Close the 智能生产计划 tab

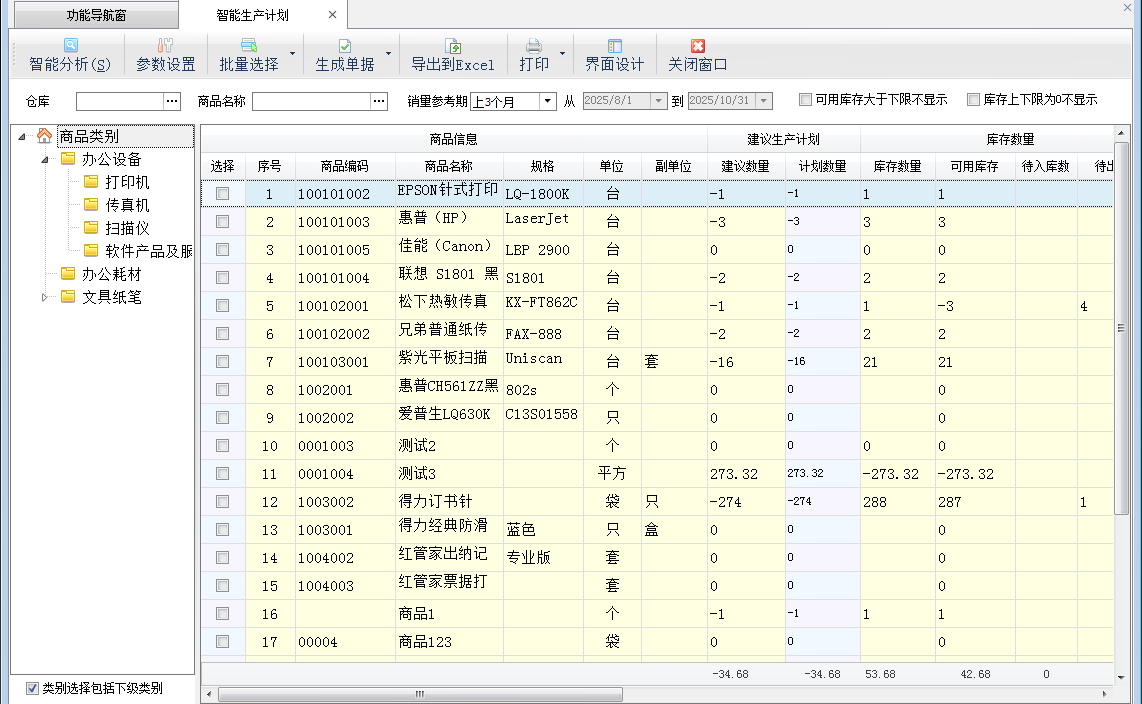[332, 16]
